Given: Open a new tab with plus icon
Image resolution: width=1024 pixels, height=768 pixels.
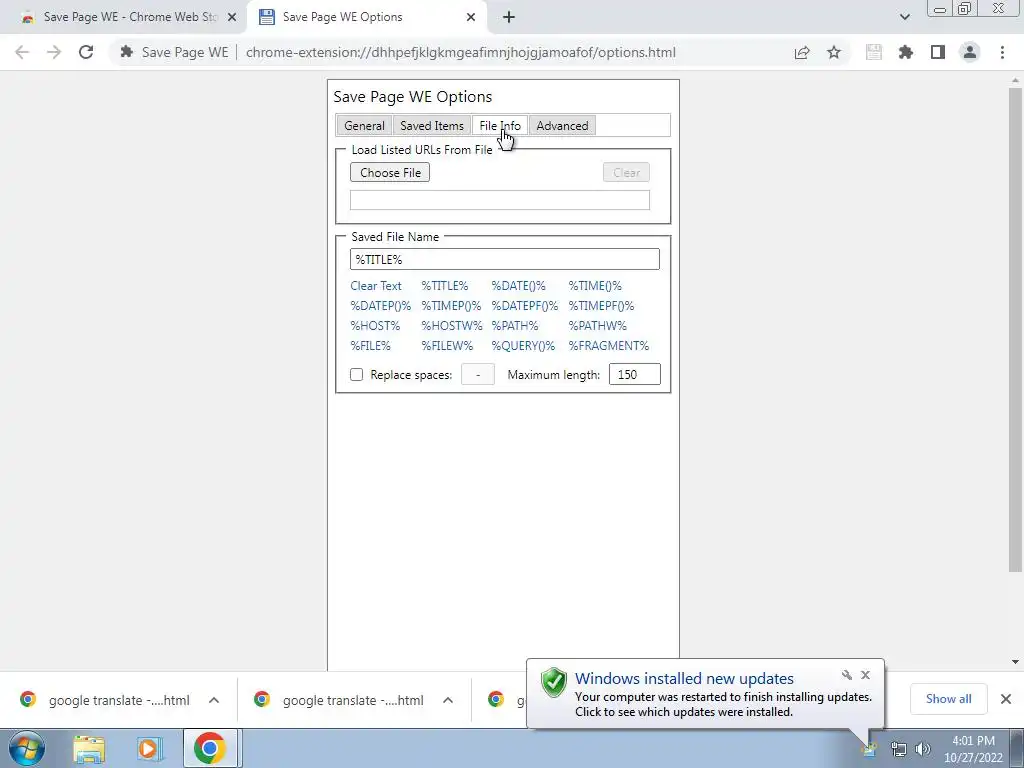Looking at the screenshot, I should pos(509,17).
